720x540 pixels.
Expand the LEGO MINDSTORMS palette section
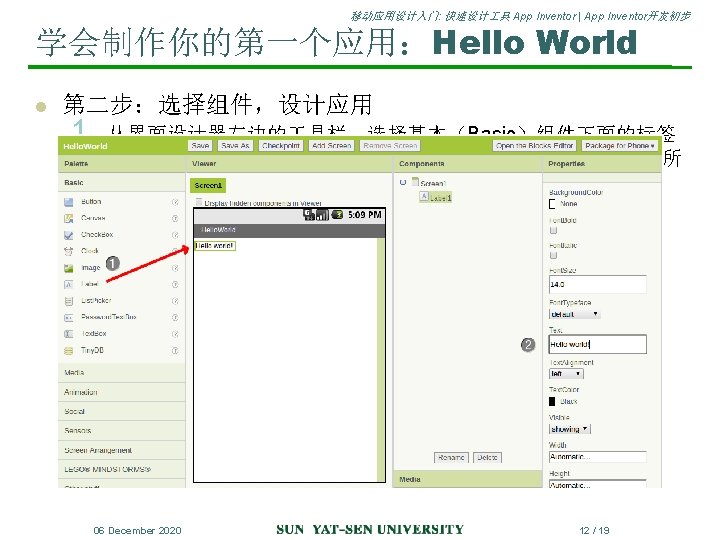click(122, 469)
